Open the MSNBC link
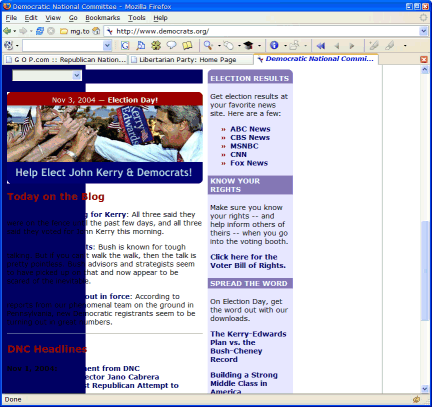 coord(244,146)
